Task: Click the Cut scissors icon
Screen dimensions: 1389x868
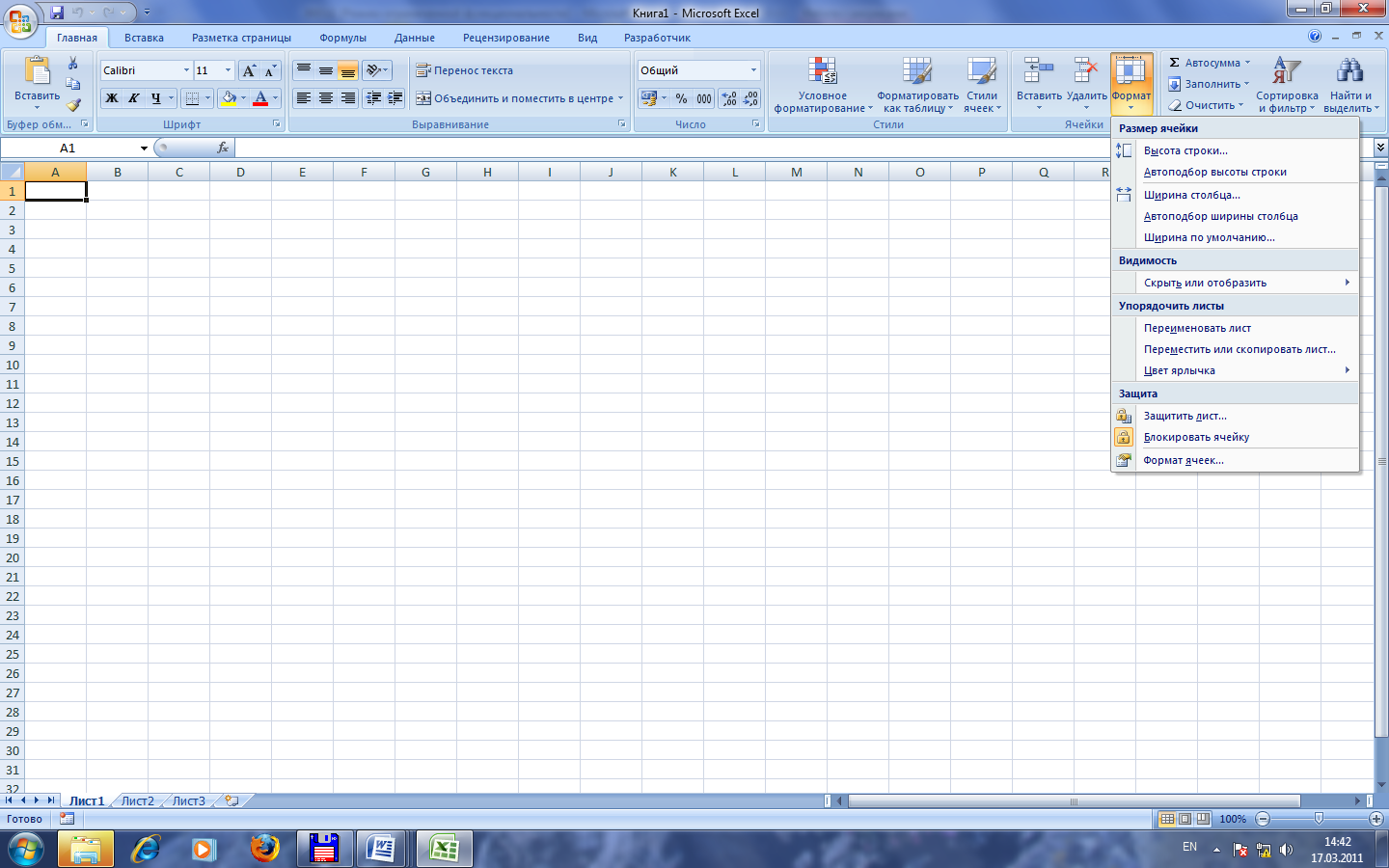Action: pyautogui.click(x=73, y=64)
